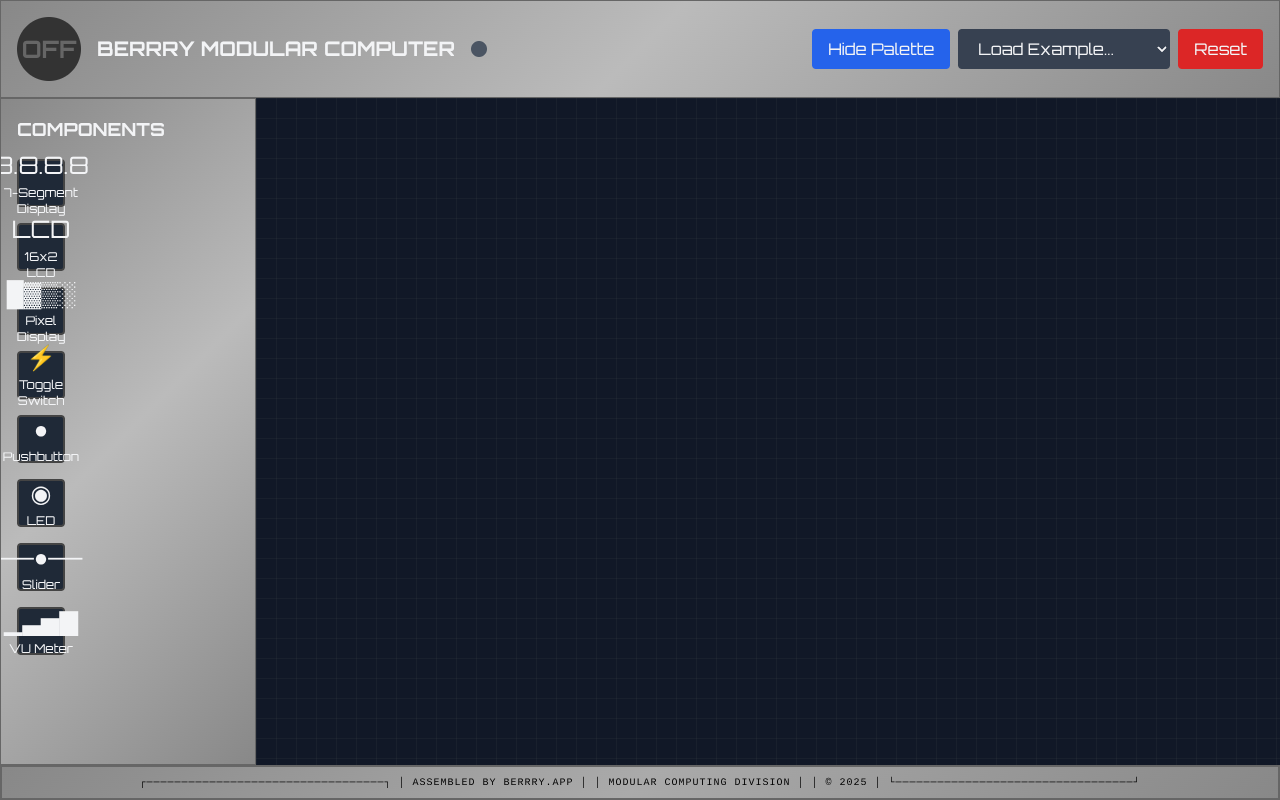1280x800 pixels.
Task: Click the BERRRY MODULAR COMPUTER title
Action: (276, 48)
